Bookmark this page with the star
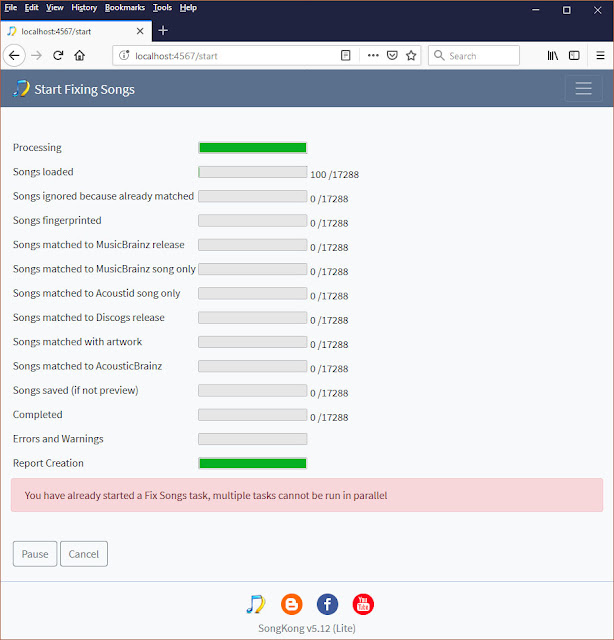 411,56
